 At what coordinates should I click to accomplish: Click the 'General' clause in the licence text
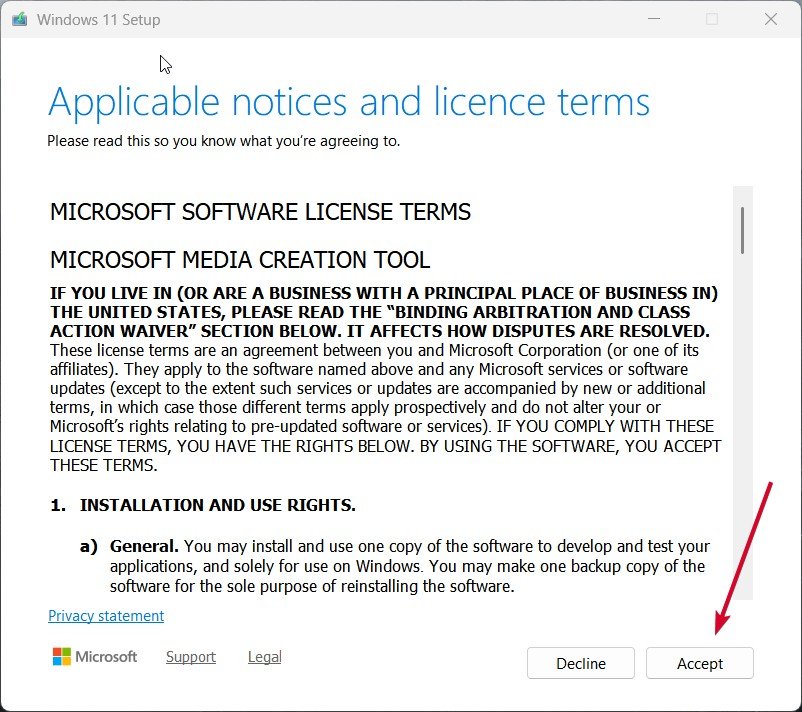pyautogui.click(x=145, y=546)
